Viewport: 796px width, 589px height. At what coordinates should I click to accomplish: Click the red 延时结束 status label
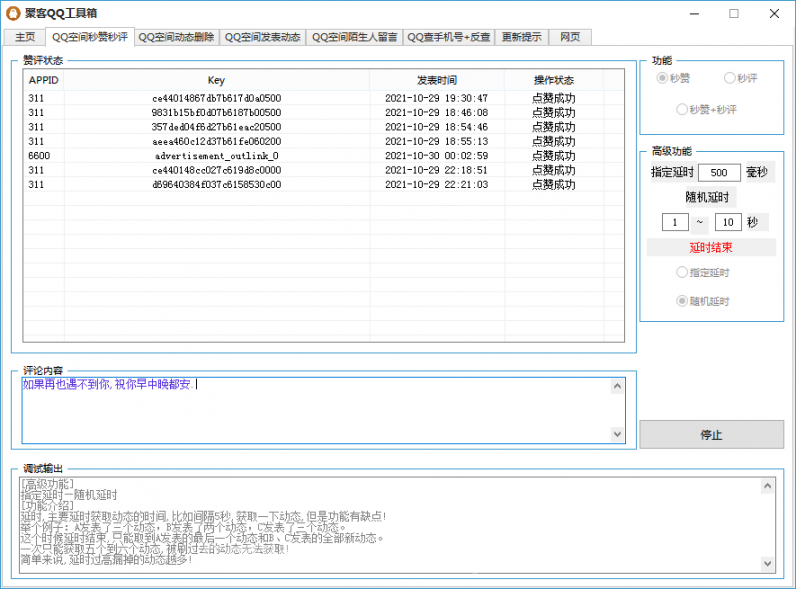coord(711,248)
